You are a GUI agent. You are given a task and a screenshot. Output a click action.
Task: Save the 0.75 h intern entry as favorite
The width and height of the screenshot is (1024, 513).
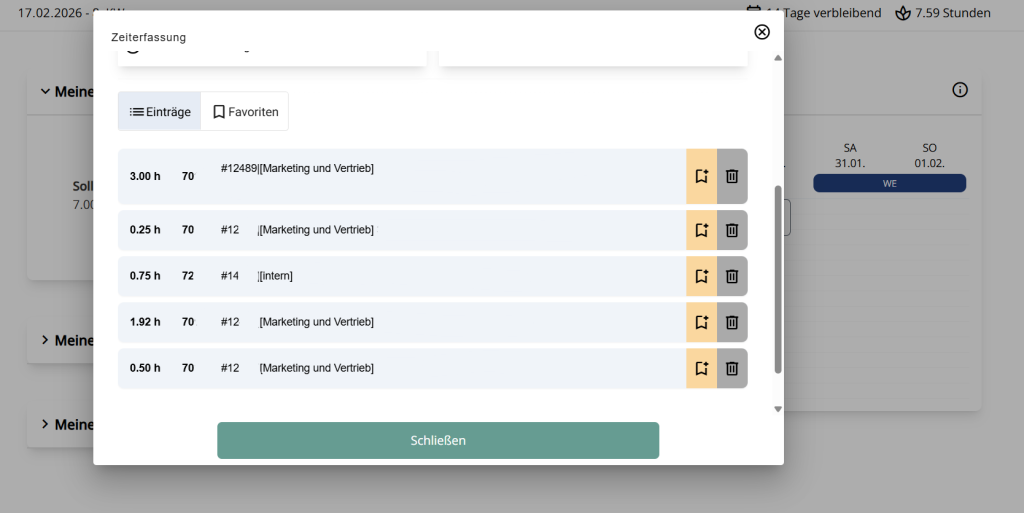701,276
